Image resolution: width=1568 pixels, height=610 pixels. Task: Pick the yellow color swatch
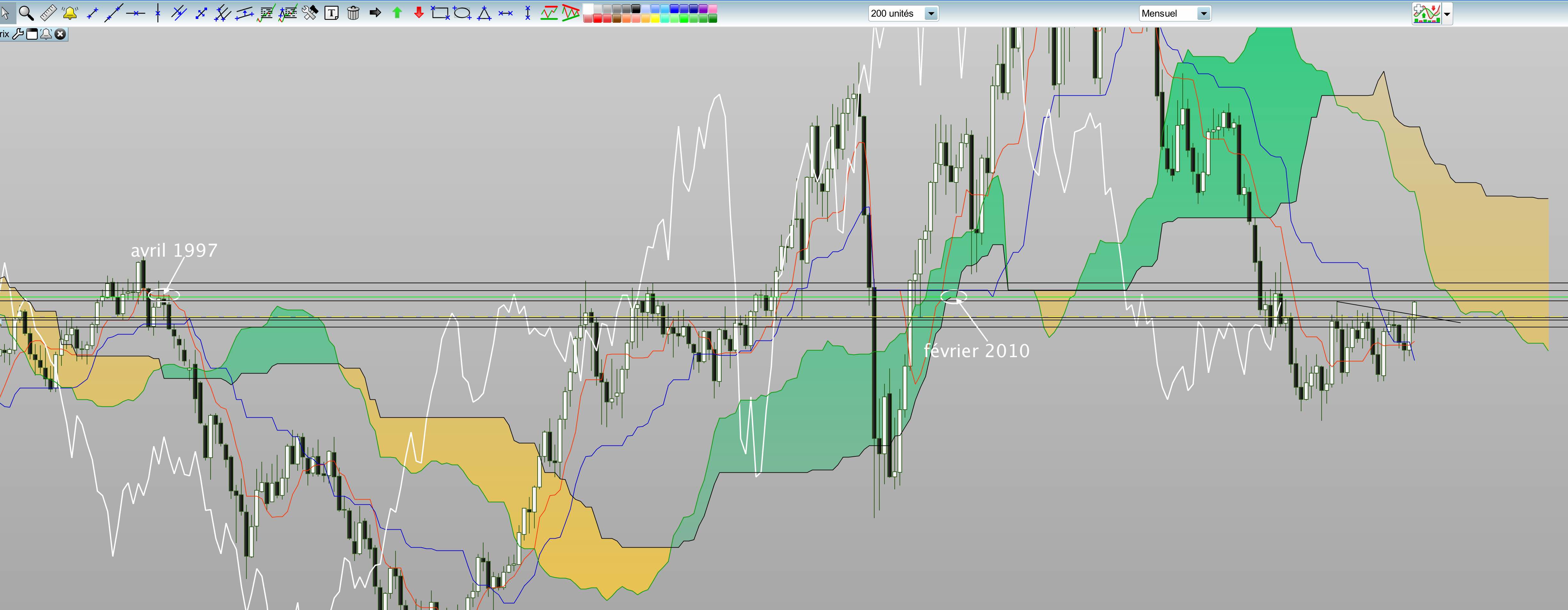pos(655,19)
